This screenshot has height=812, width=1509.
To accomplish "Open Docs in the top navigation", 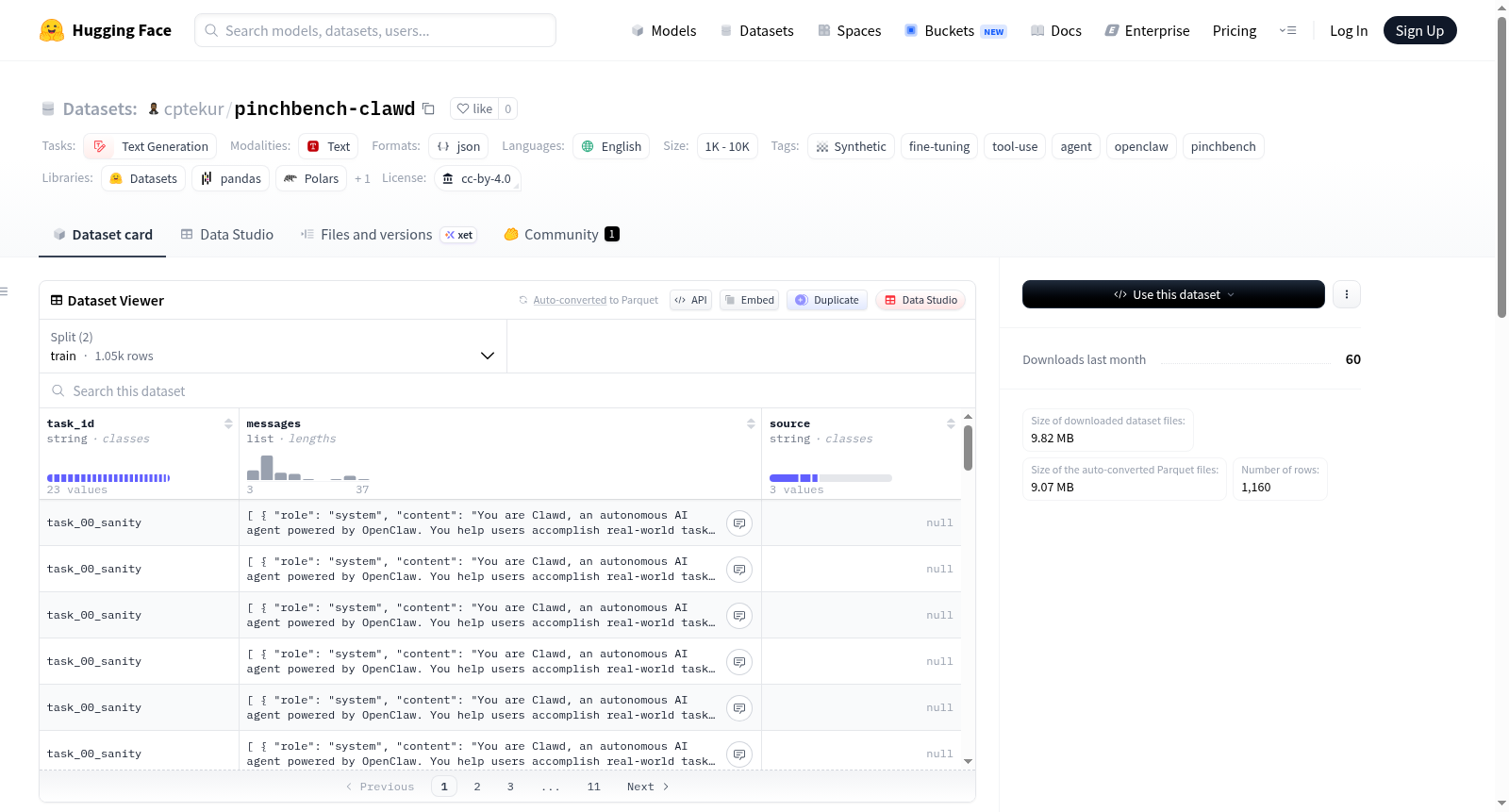I will (x=1056, y=30).
